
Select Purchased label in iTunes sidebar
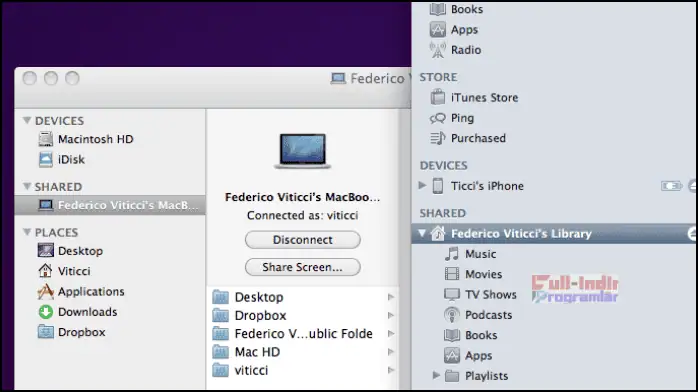click(479, 138)
